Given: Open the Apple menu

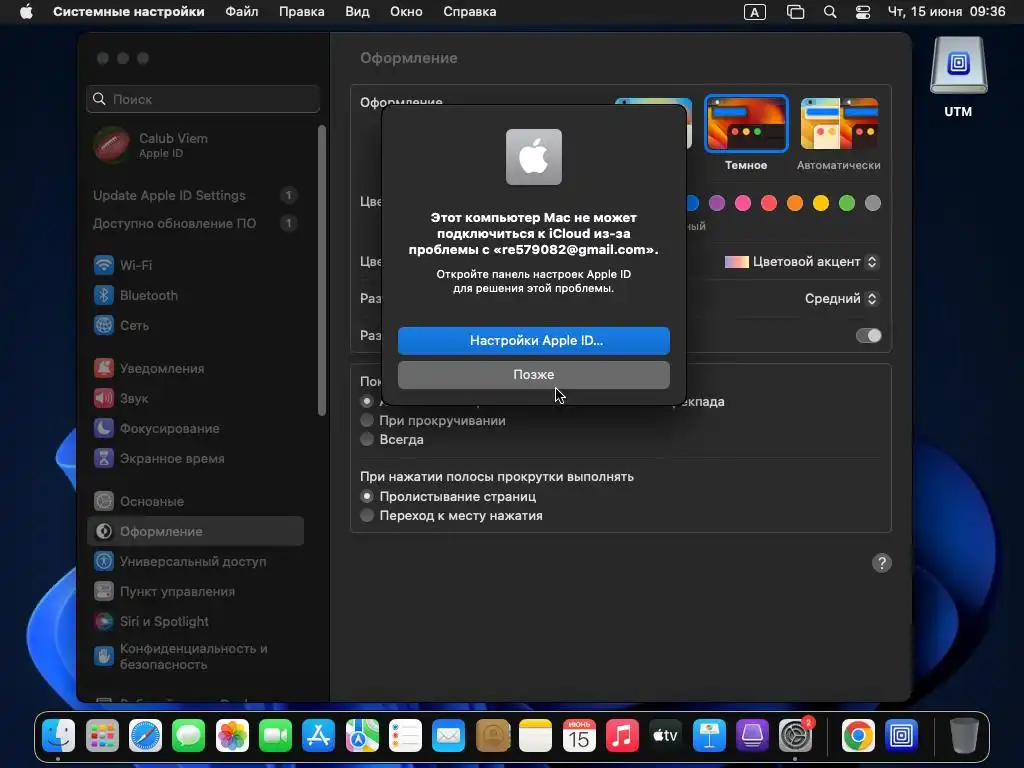Looking at the screenshot, I should click(x=26, y=12).
